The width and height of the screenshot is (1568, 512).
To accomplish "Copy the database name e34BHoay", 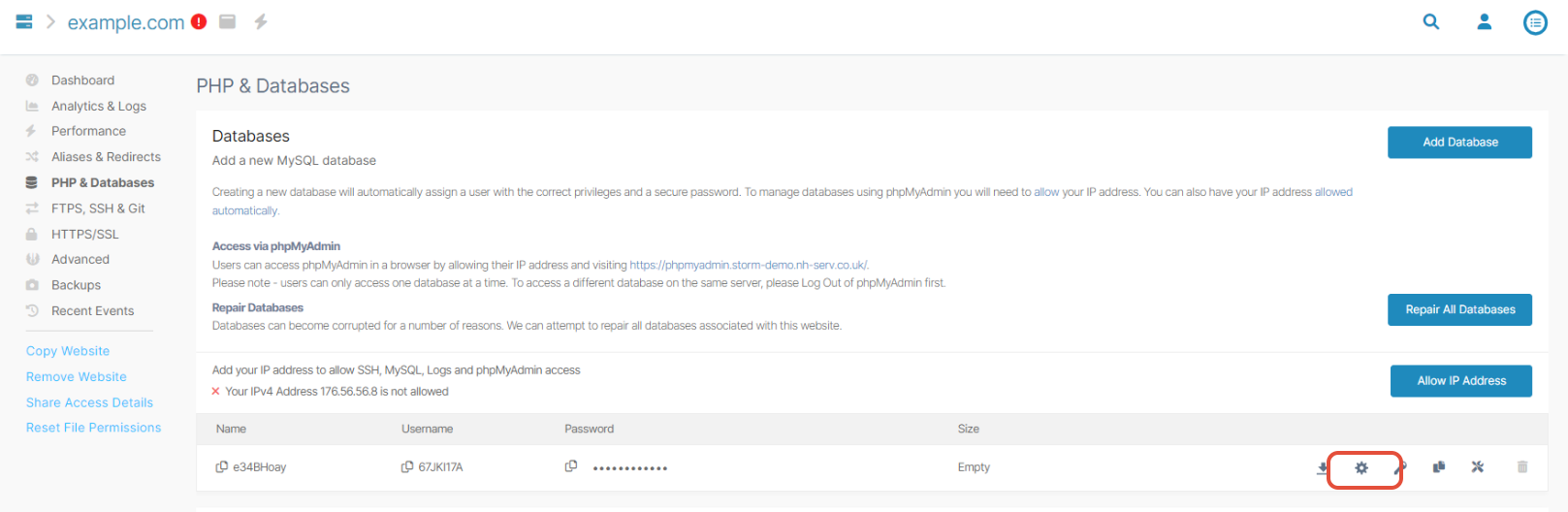I will (x=222, y=467).
